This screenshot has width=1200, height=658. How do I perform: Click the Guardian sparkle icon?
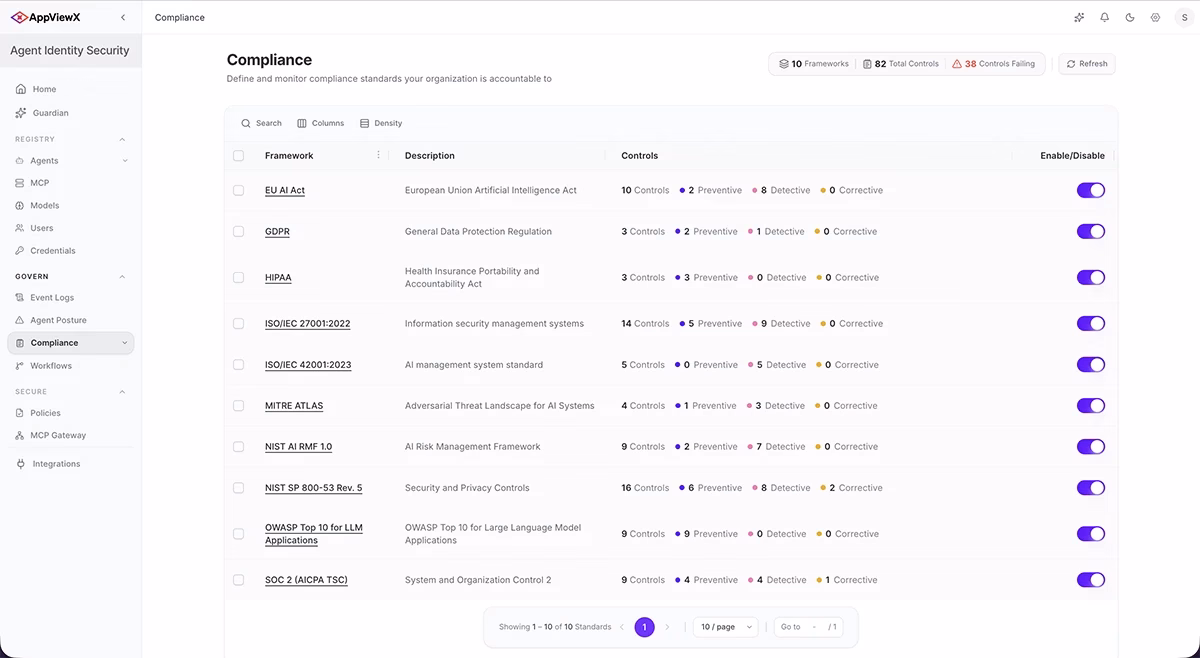click(x=21, y=113)
